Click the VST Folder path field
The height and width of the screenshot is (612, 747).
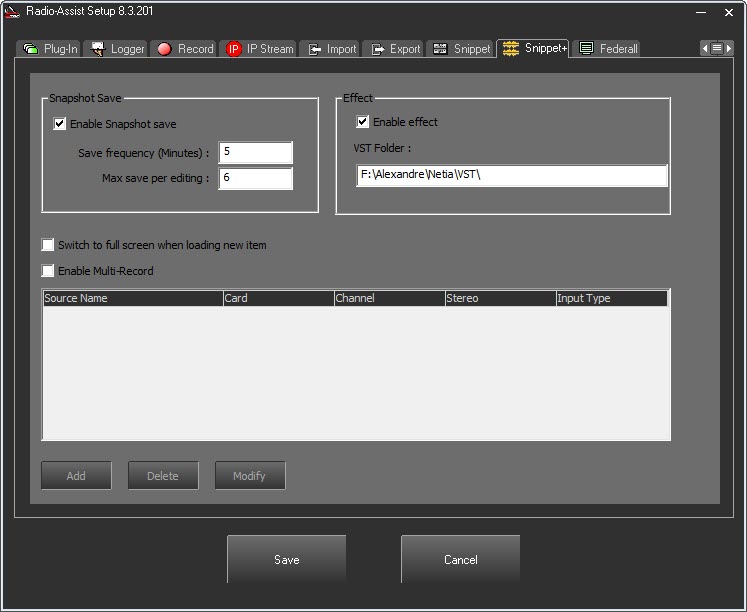tap(511, 176)
